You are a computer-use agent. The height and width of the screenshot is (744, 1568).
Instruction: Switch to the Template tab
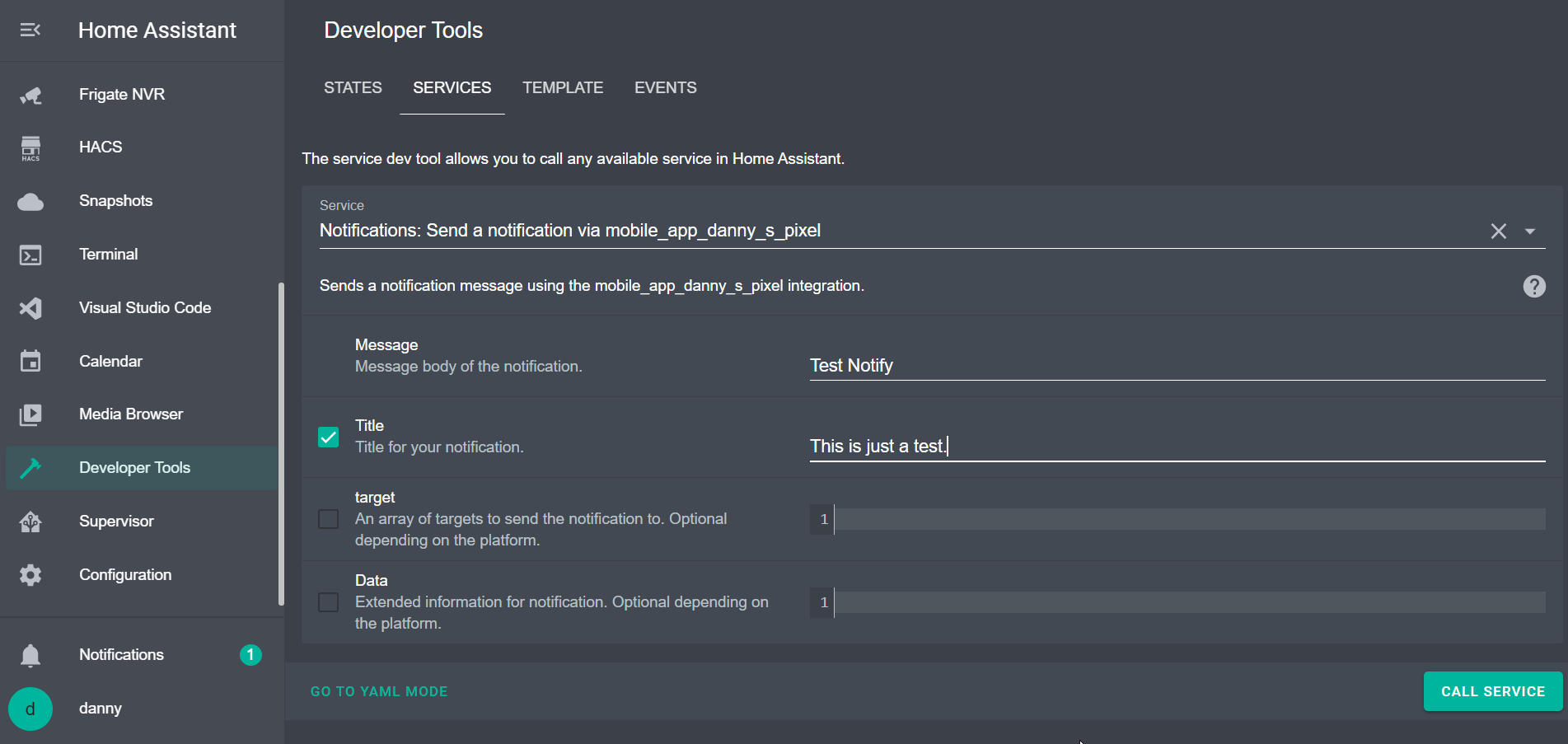[563, 88]
